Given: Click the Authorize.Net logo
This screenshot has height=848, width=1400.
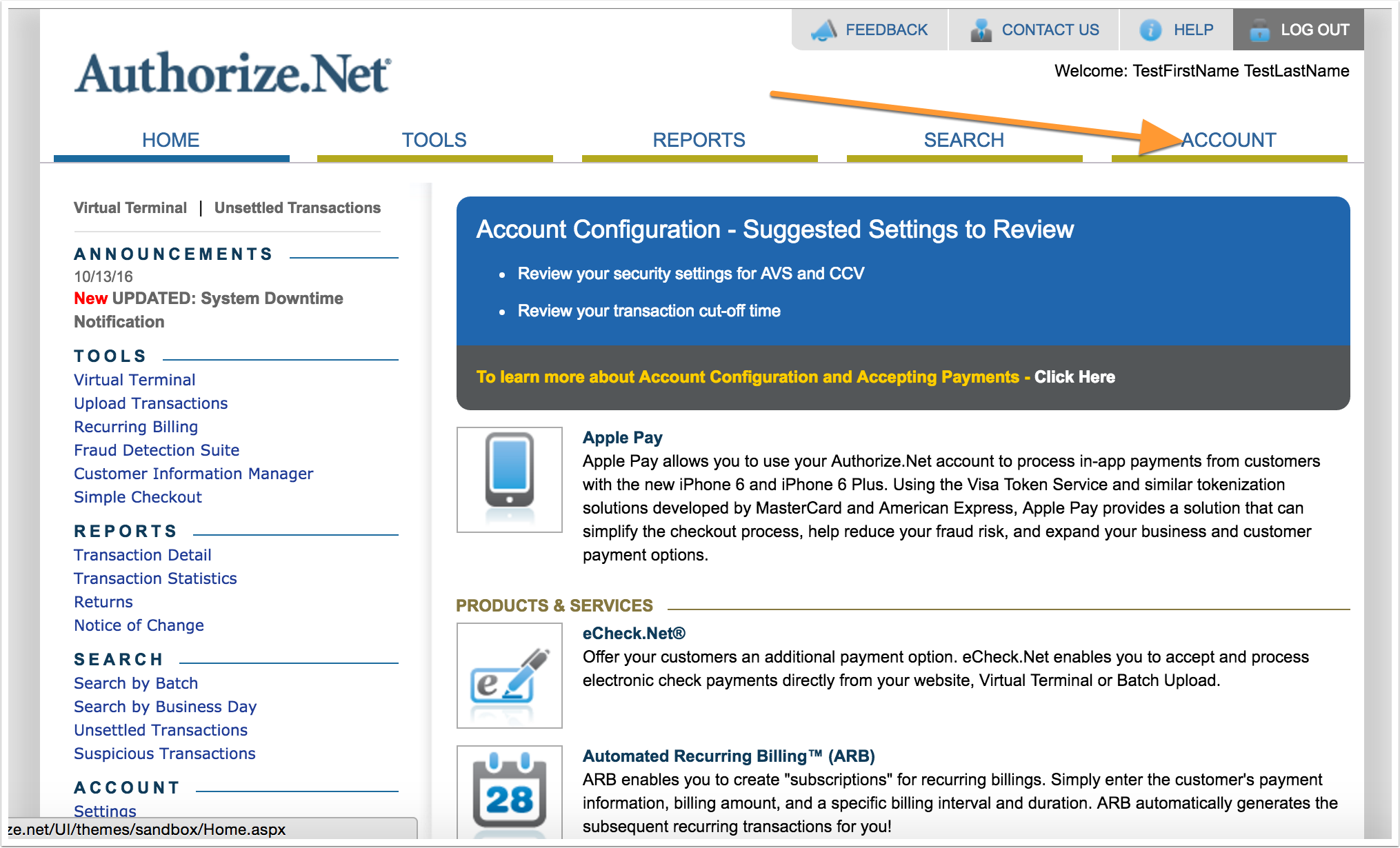Looking at the screenshot, I should [x=233, y=73].
